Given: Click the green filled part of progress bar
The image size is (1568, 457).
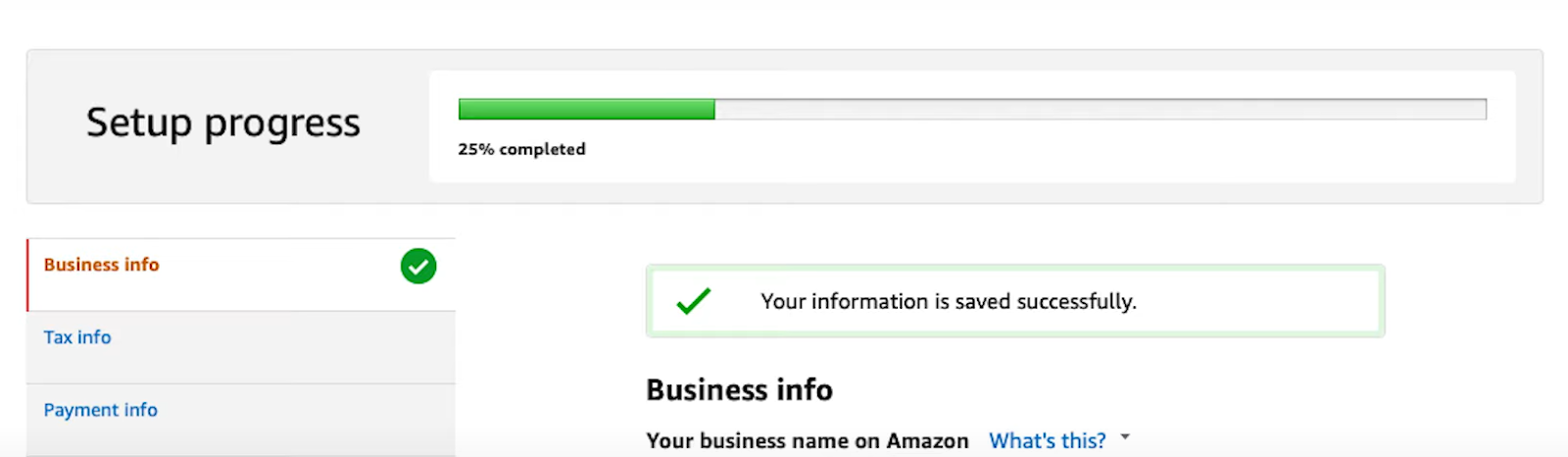Looking at the screenshot, I should click(x=586, y=109).
